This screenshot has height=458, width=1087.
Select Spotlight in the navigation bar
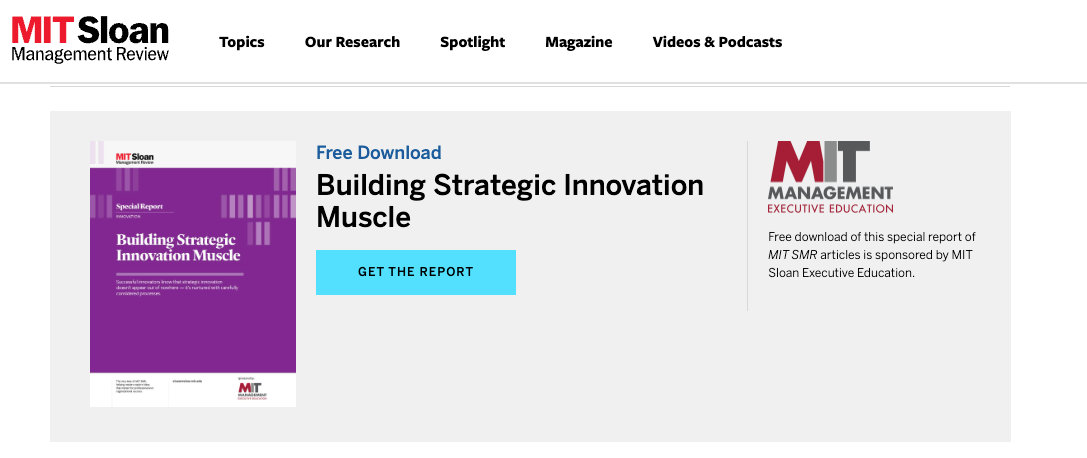[473, 42]
